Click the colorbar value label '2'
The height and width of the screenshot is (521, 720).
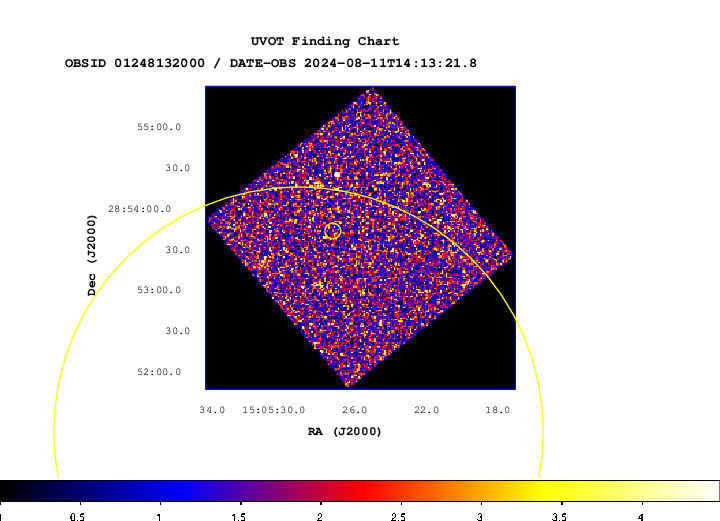tap(320, 517)
